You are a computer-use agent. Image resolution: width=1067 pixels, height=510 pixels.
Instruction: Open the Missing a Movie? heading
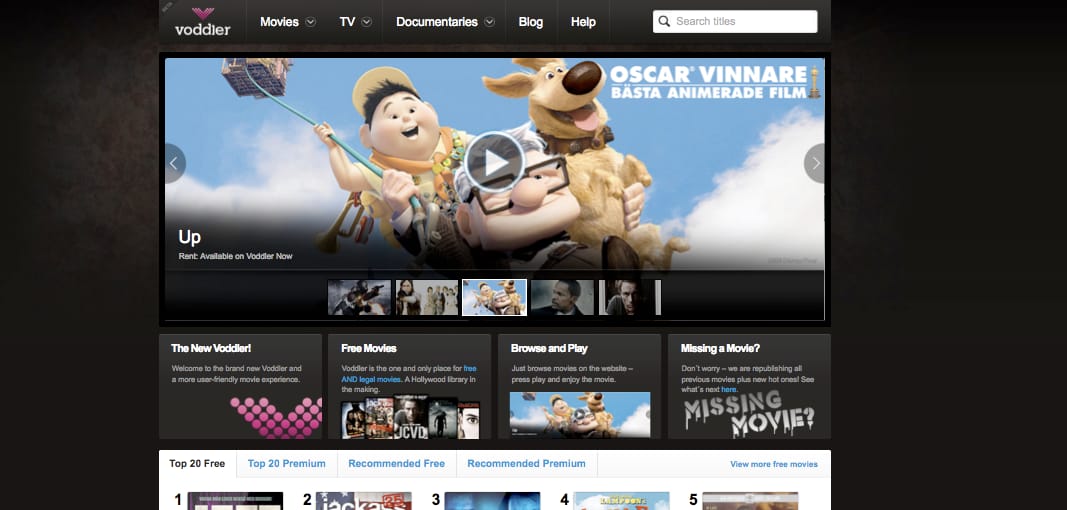[721, 348]
